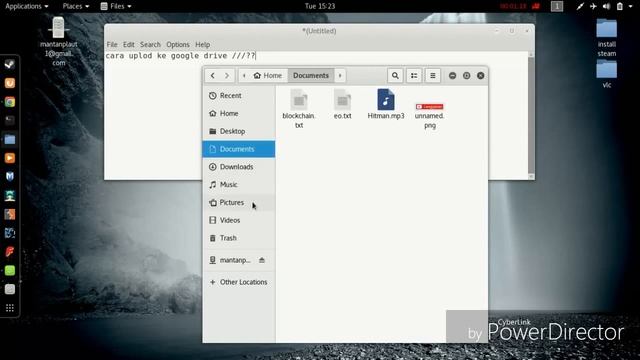This screenshot has height=360, width=640.
Task: Open Chrome from the dock
Action: coord(10,102)
